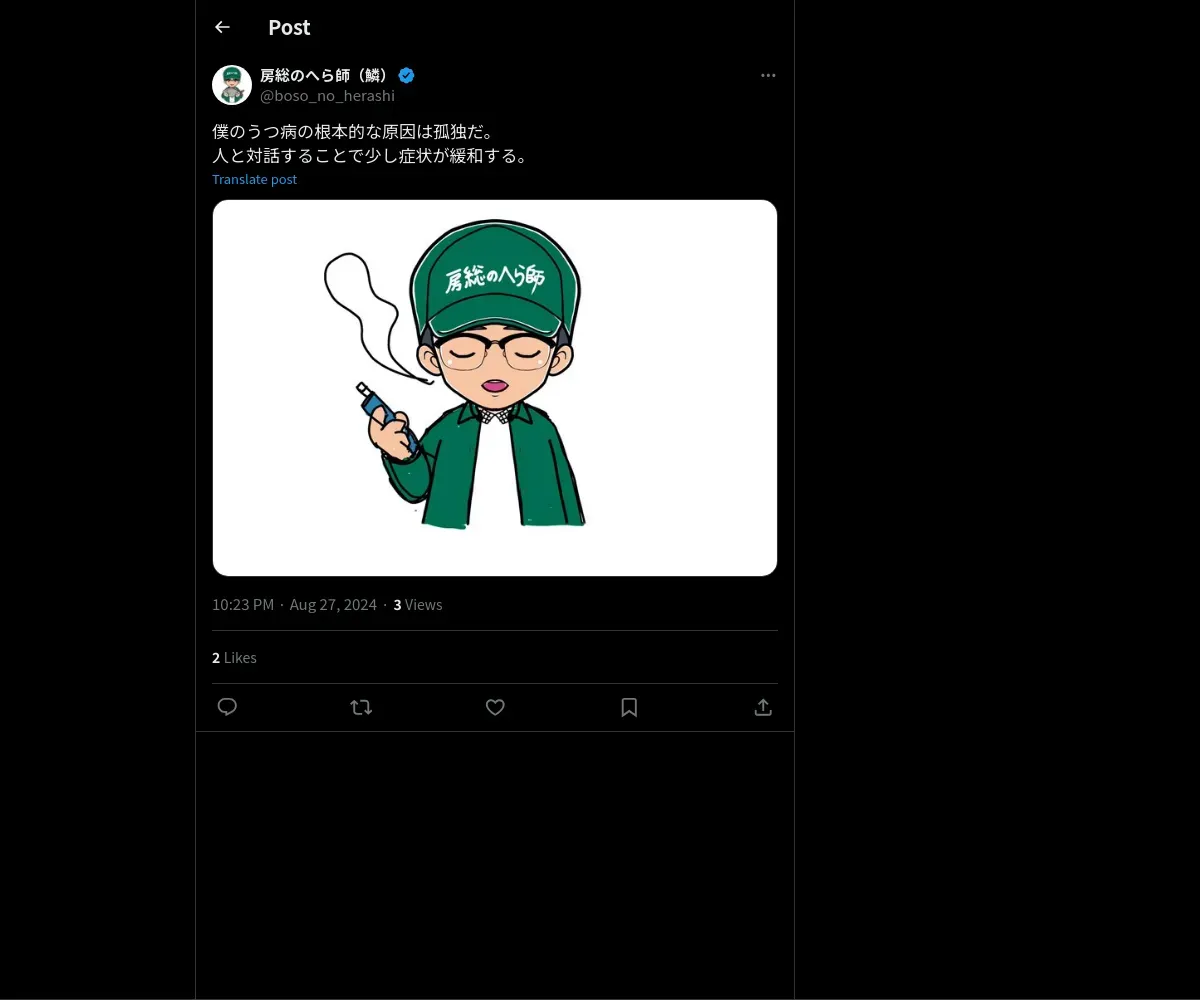The image size is (1200, 1000).
Task: Open the @boso_no_herashi handle
Action: click(x=327, y=96)
